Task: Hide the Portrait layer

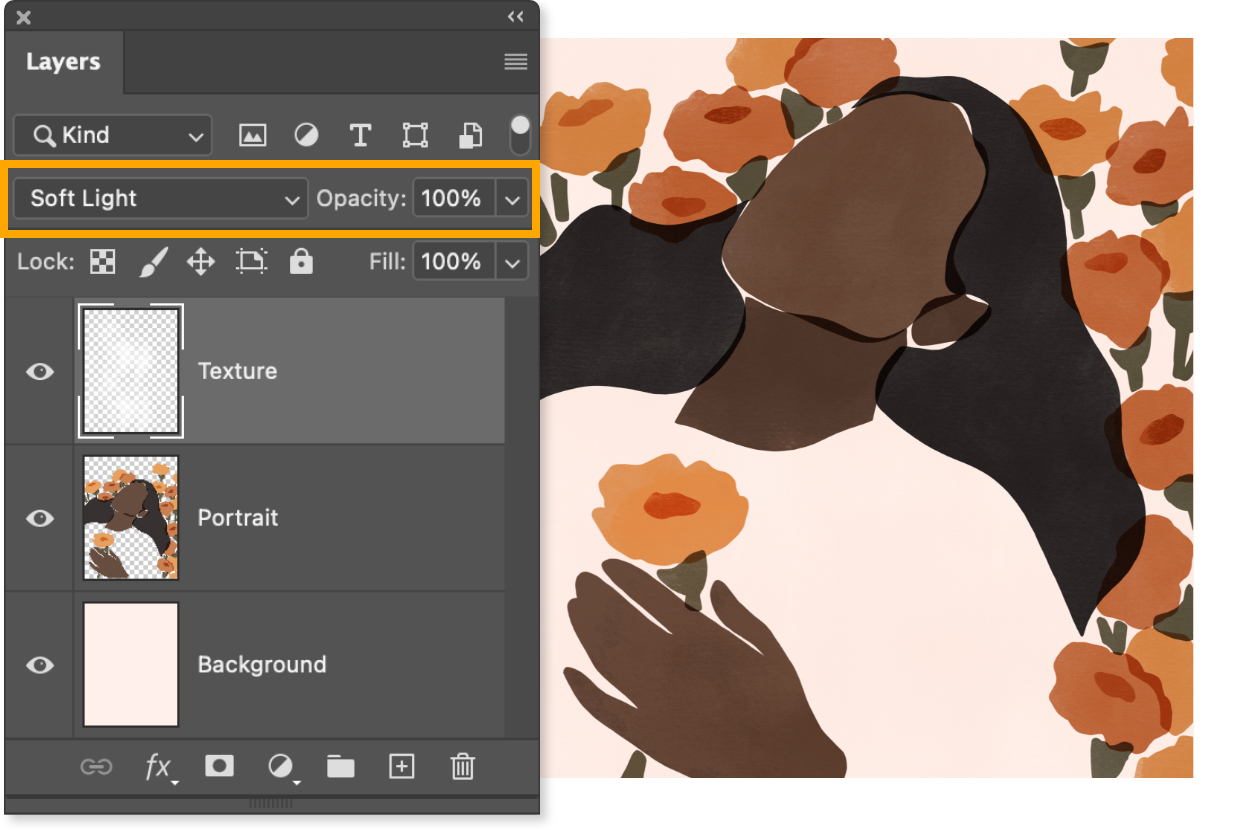Action: pos(40,518)
